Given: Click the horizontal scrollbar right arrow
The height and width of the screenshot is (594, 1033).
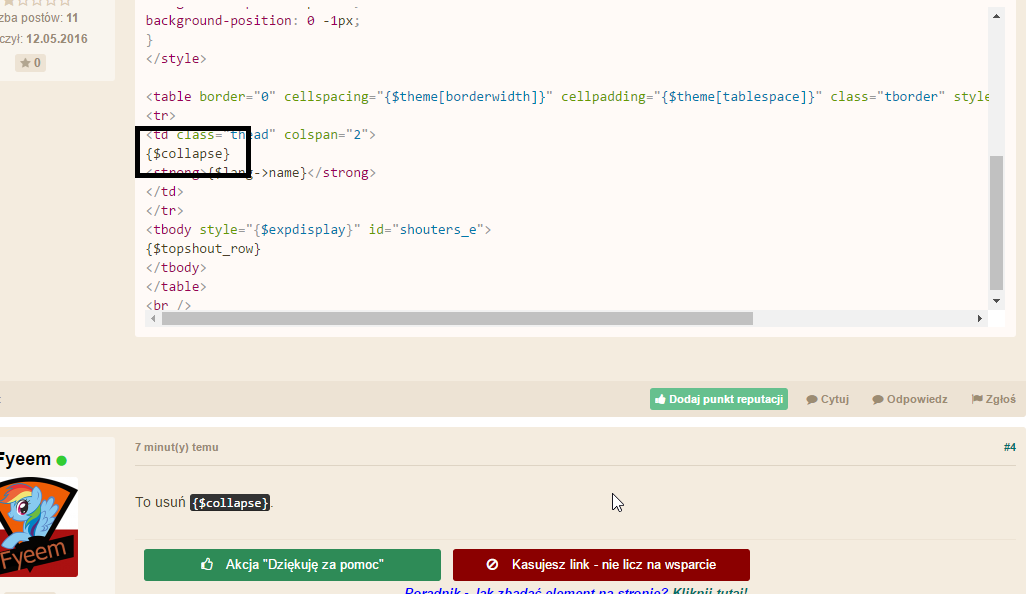Looking at the screenshot, I should (980, 319).
